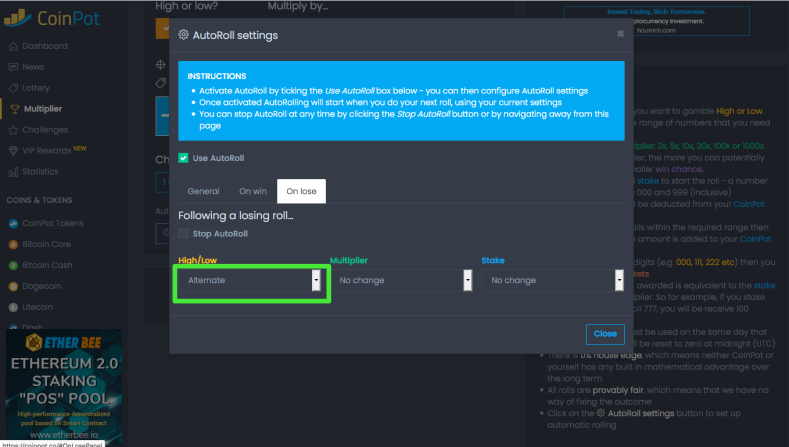The height and width of the screenshot is (447, 789).
Task: Click the Bitcoin Cash coin icon
Action: [14, 265]
